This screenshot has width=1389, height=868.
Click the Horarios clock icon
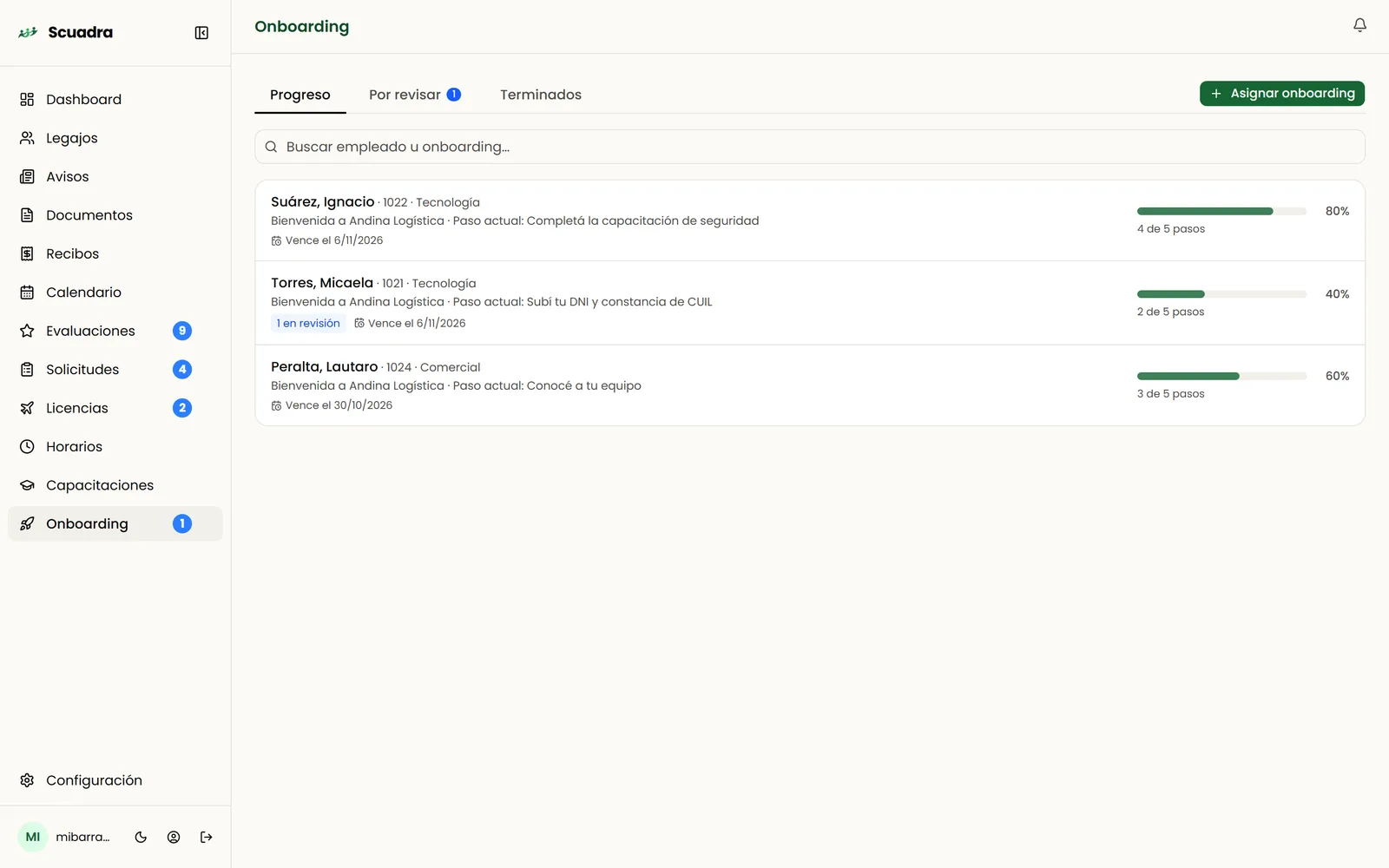(x=27, y=447)
